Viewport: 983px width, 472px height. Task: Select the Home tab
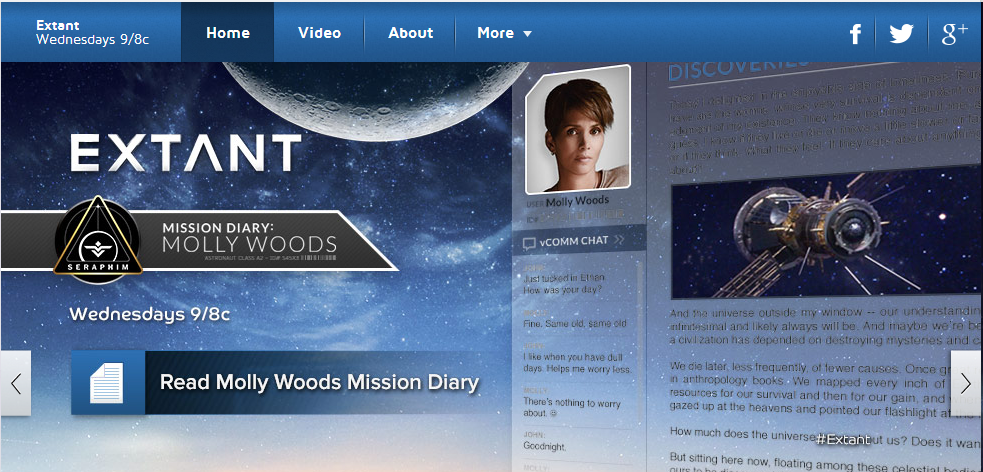[228, 33]
